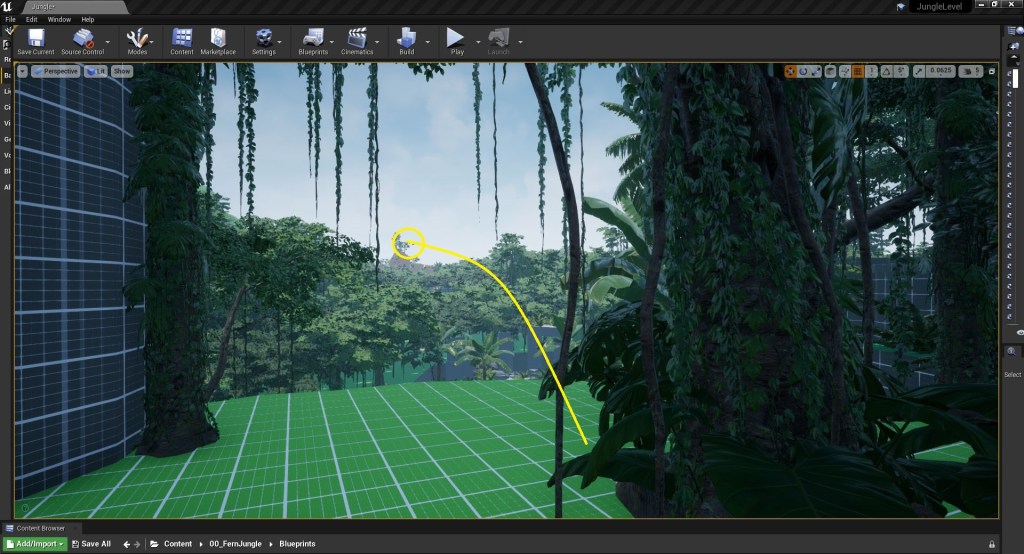This screenshot has height=554, width=1024.
Task: Select the rotate gizmo tool in viewport
Action: click(803, 71)
